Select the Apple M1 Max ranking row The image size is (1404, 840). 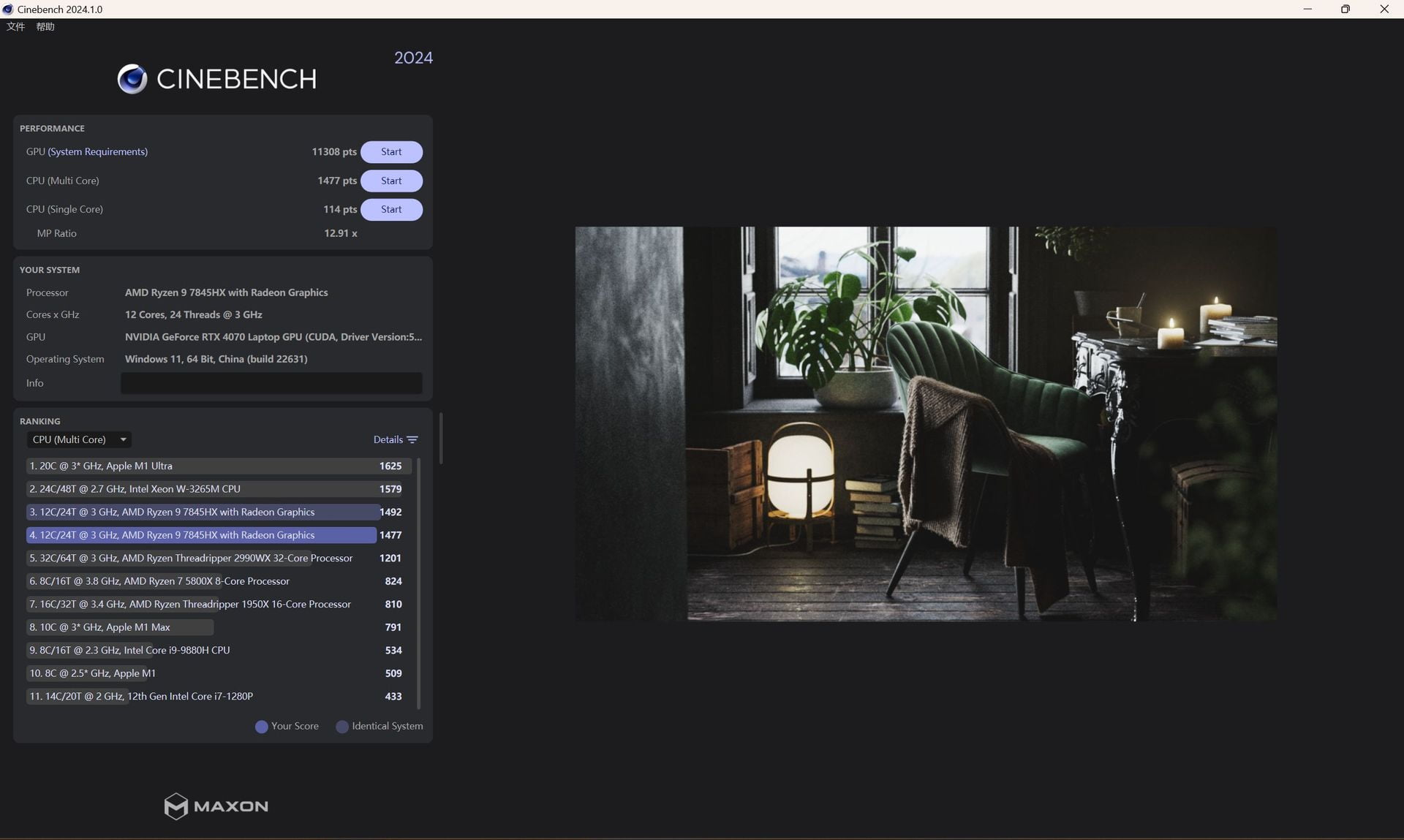219,627
